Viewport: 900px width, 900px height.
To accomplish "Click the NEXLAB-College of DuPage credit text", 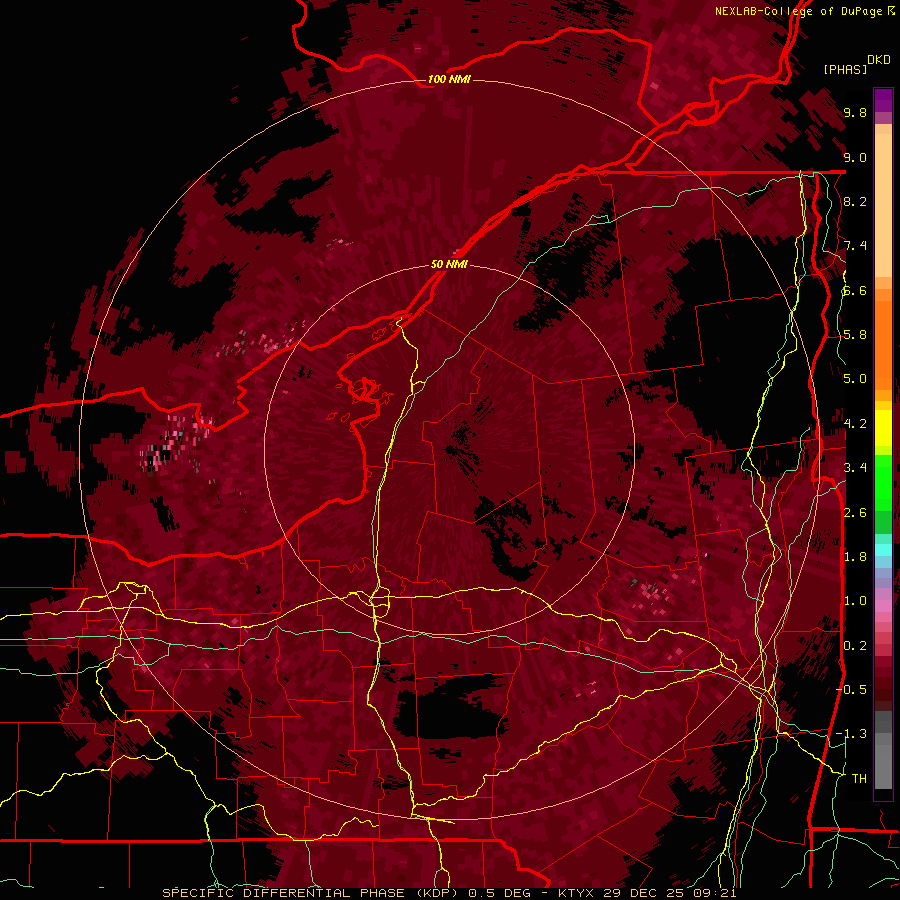I will [801, 11].
